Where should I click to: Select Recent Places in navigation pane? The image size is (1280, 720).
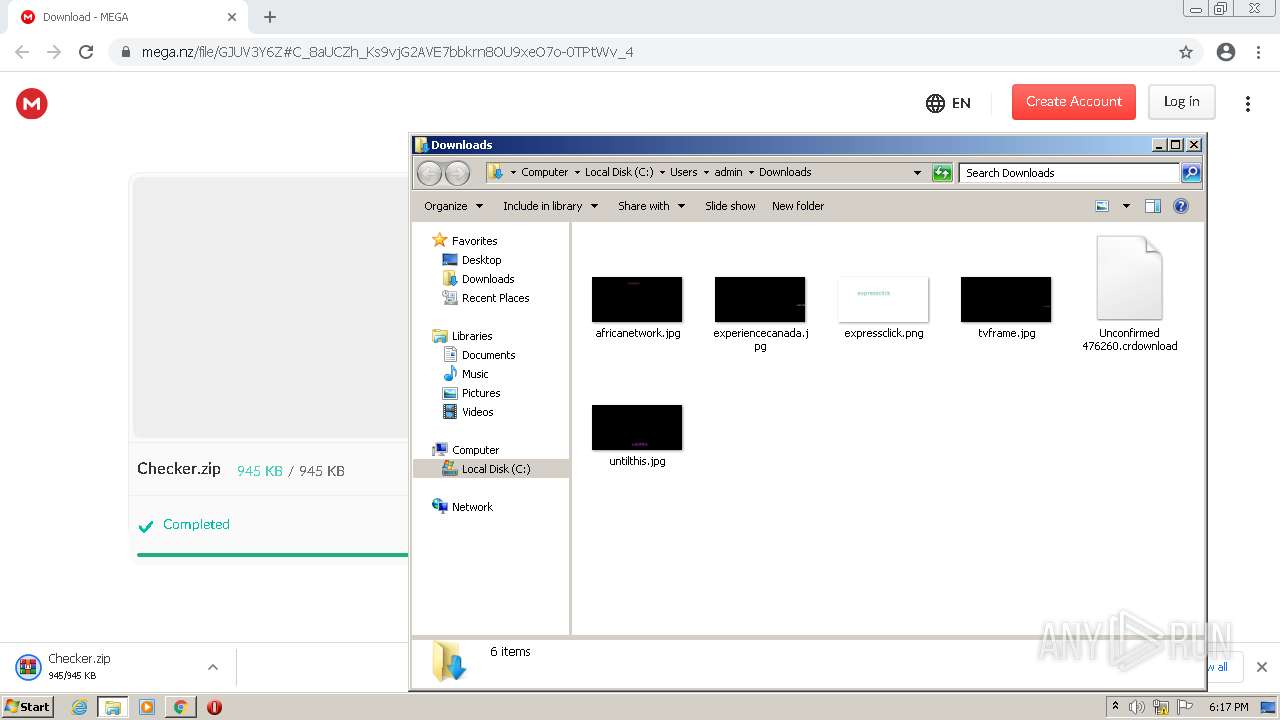coord(486,298)
